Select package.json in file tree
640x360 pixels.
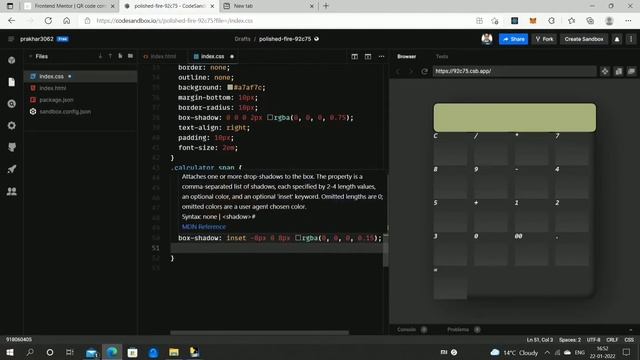pyautogui.click(x=56, y=100)
